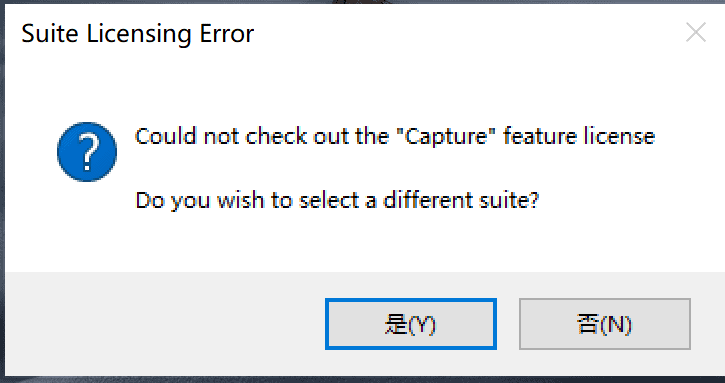Click the white question mark glyph inside the circle
Screen dimensions: 725x383
pos(88,152)
